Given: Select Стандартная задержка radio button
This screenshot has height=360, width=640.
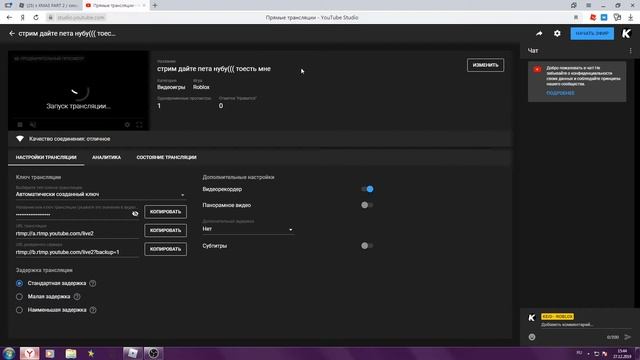Looking at the screenshot, I should tap(19, 283).
